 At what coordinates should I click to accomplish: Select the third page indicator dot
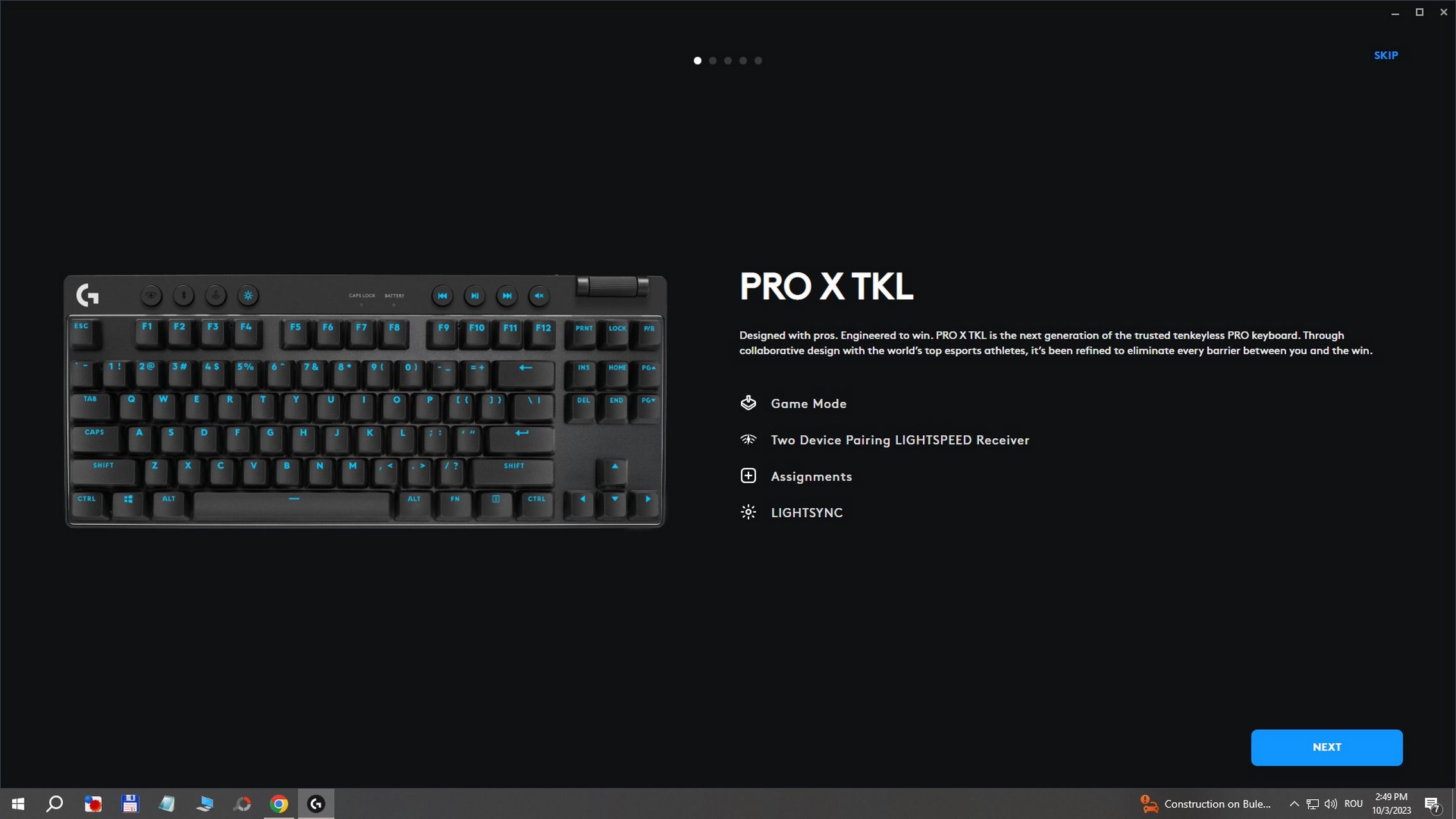(x=728, y=60)
